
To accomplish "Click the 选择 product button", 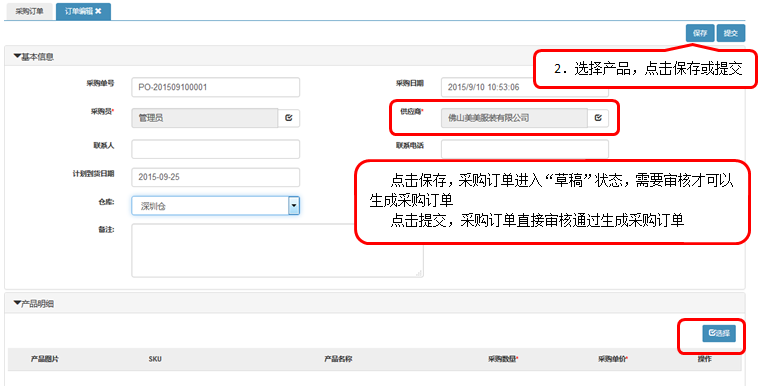I will coord(719,333).
